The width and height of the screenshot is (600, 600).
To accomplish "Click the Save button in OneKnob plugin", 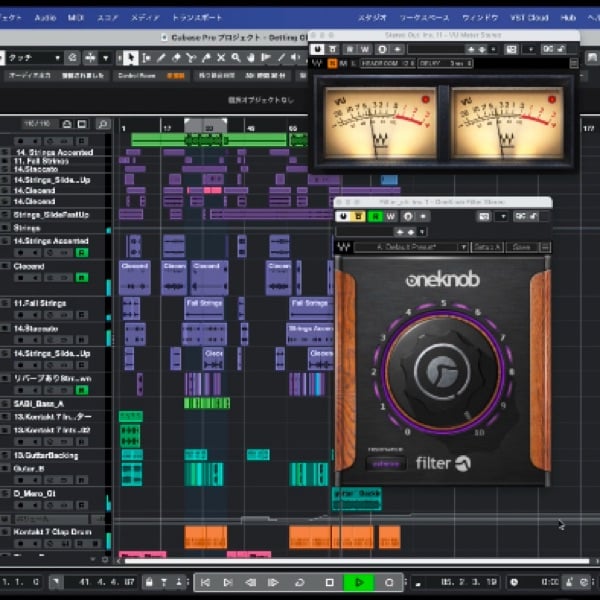I will 520,246.
